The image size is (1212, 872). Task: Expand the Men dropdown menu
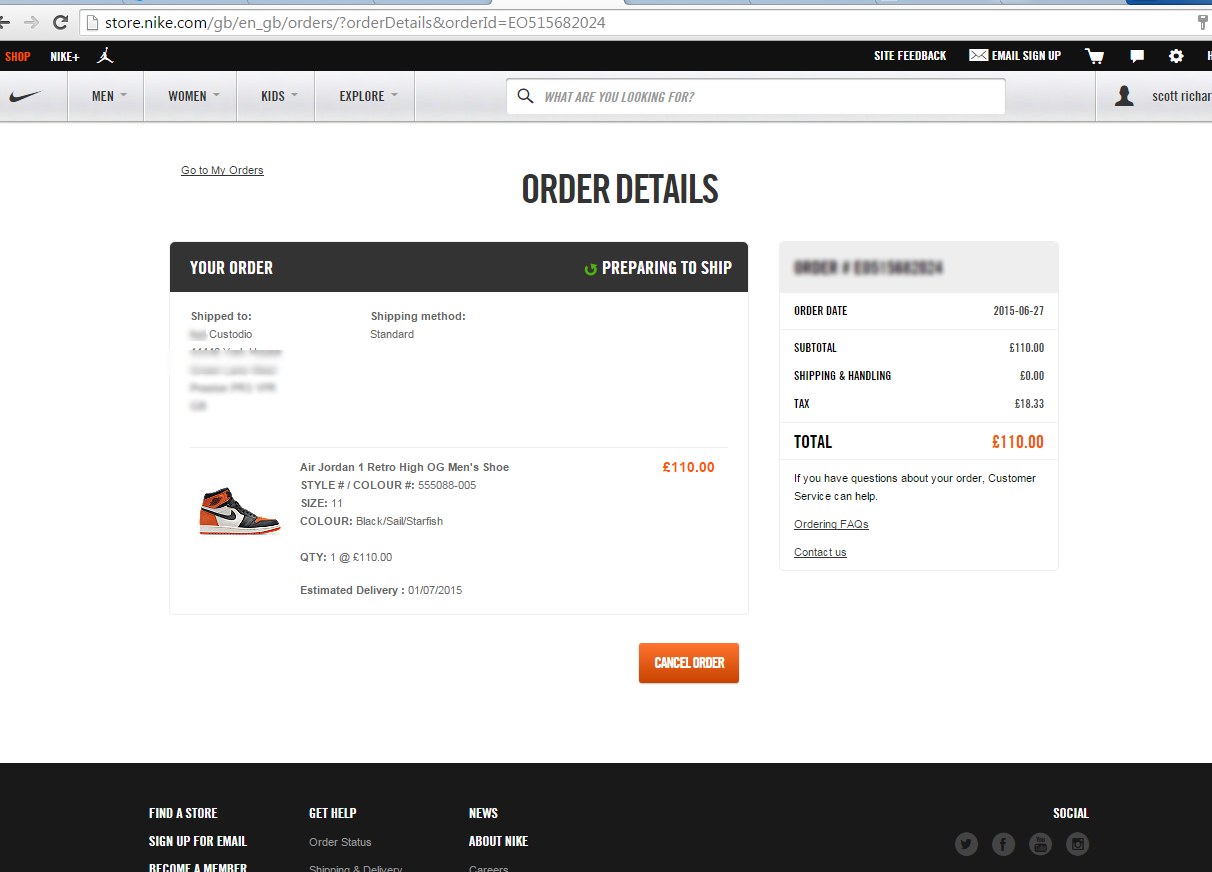(109, 96)
